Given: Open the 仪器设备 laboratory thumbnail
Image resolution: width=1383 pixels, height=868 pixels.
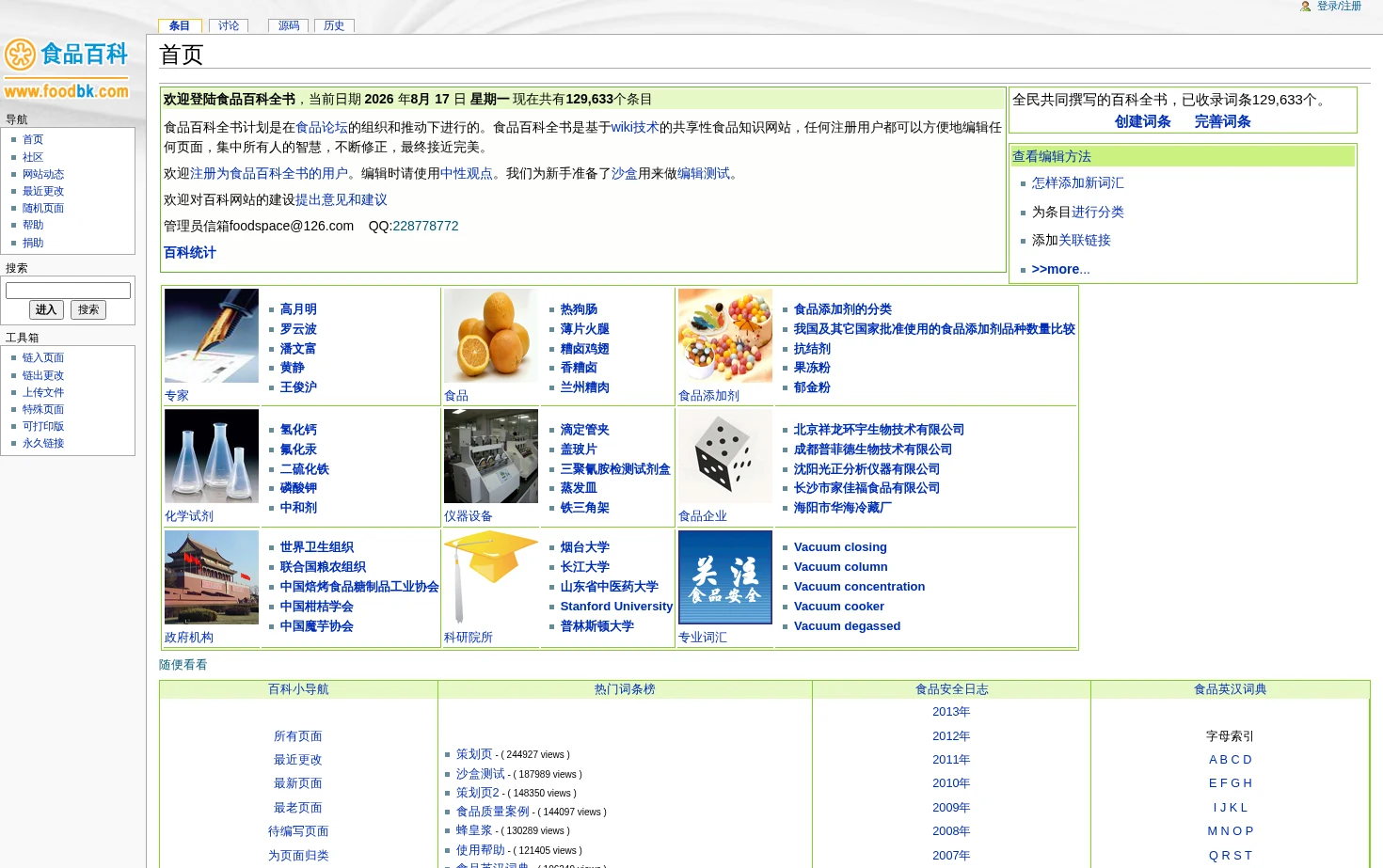Looking at the screenshot, I should click(x=491, y=456).
